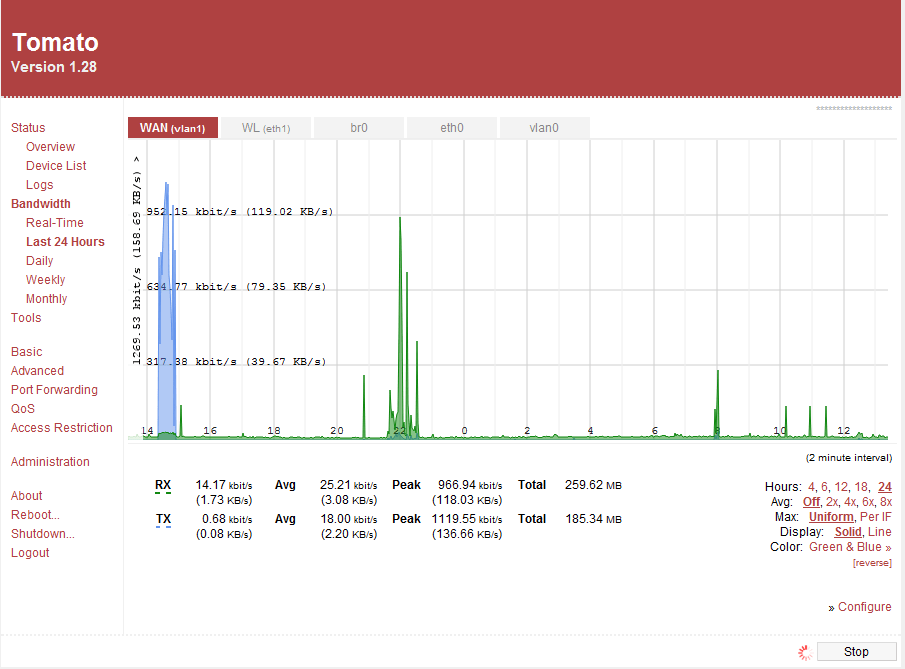Open the br0 interface tab
This screenshot has height=669, width=905.
point(358,128)
